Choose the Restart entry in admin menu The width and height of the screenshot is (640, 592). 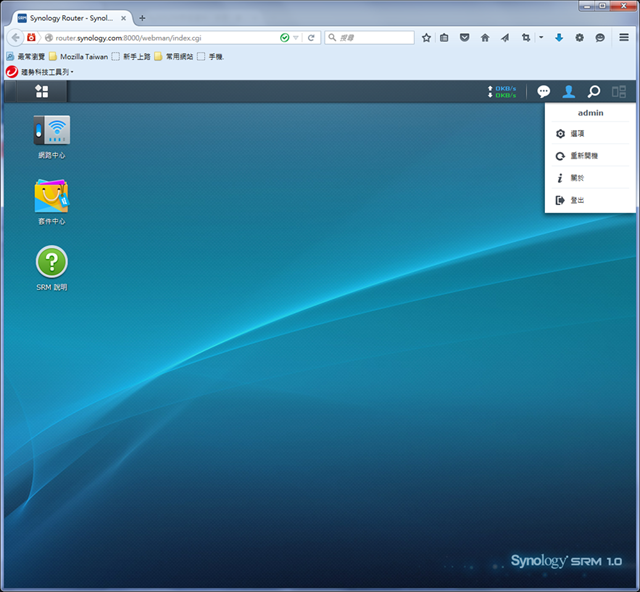coord(590,156)
